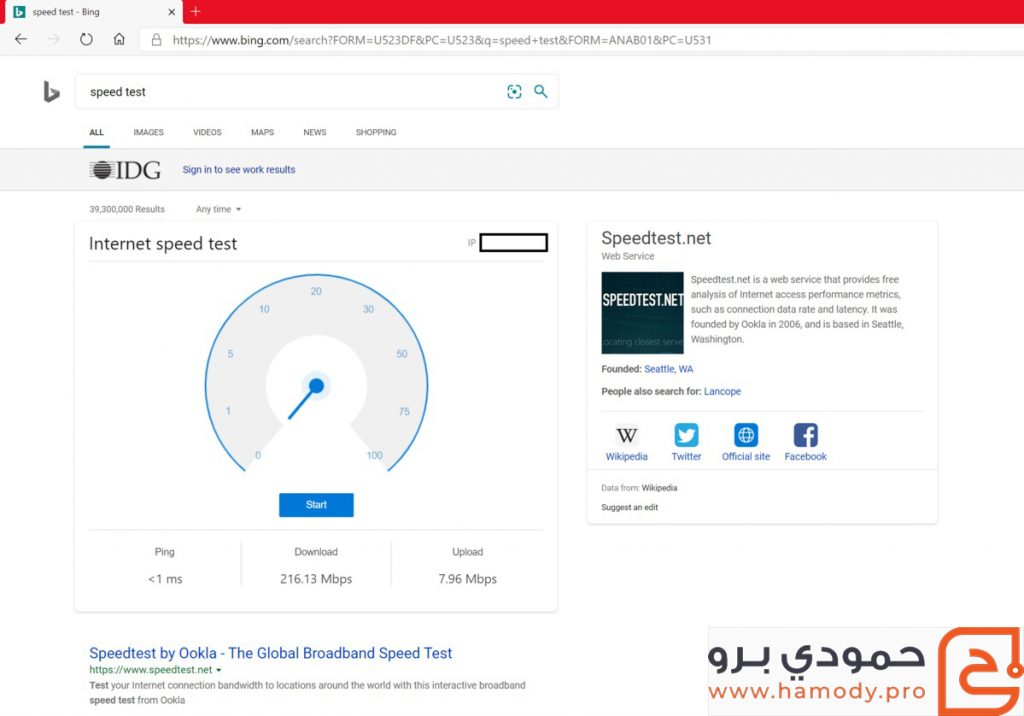Screen dimensions: 1024x716
Task: Expand arrow next to speedtest.net URL
Action: 219,670
